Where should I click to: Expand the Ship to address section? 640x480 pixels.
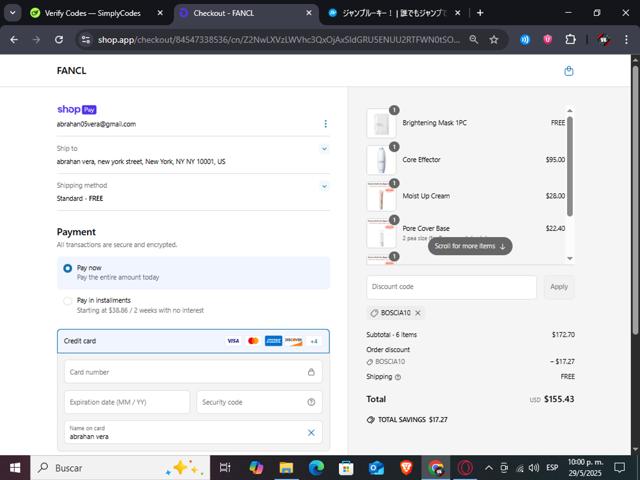point(324,149)
